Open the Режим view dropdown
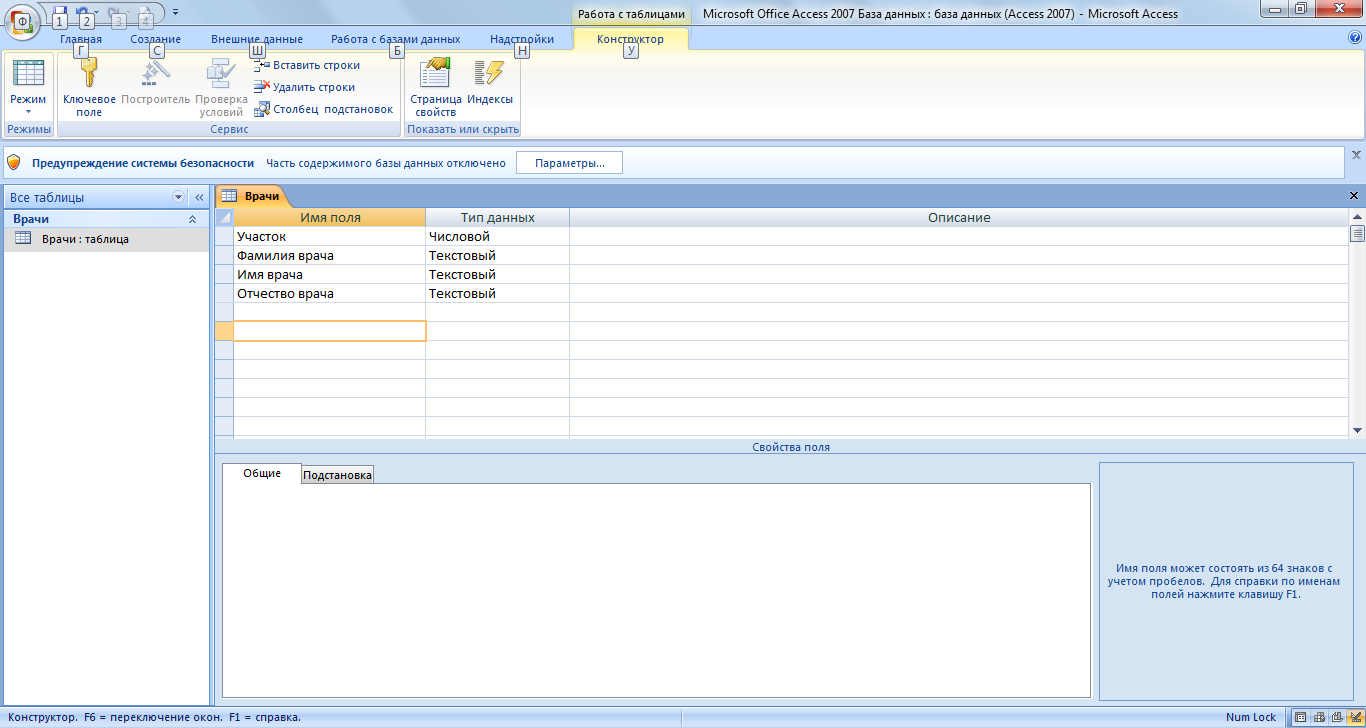 point(28,110)
